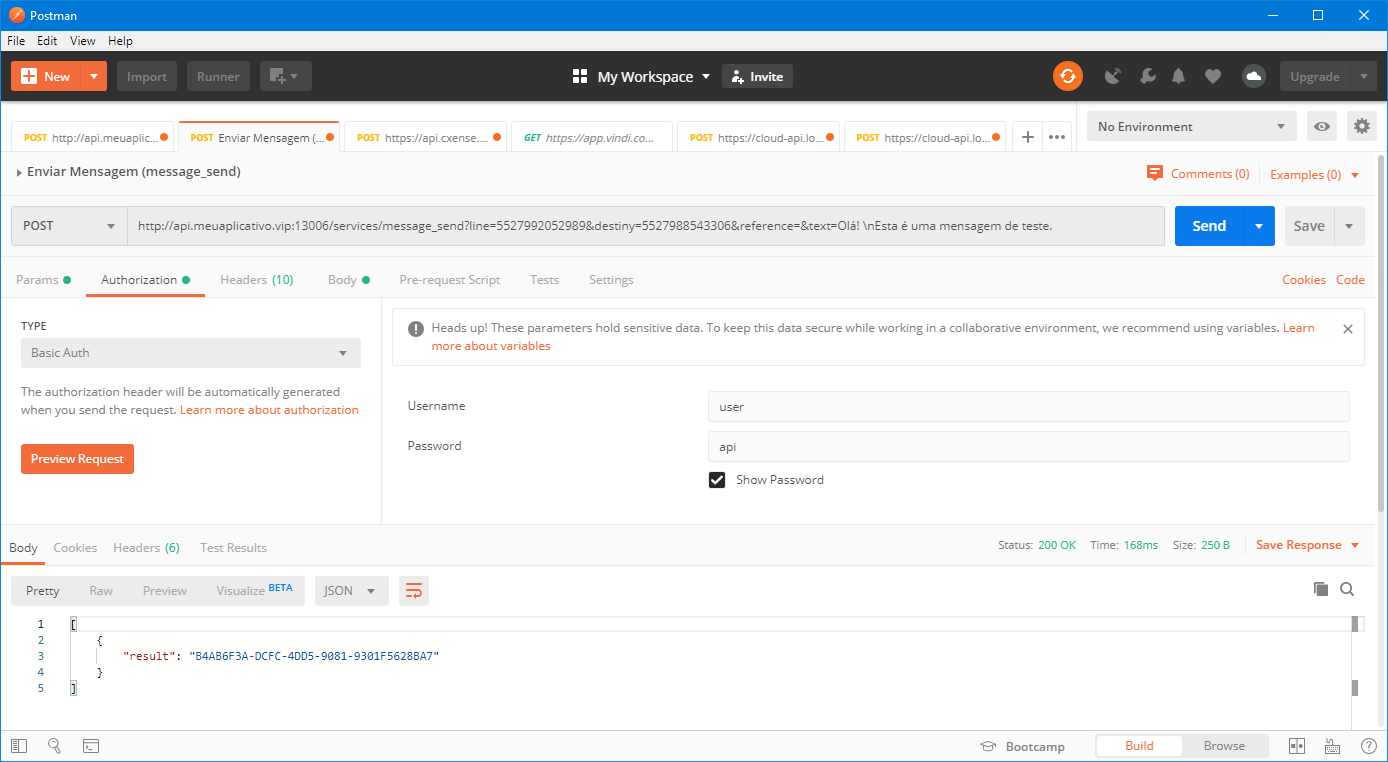Search the response with magnifier icon
Image resolution: width=1388 pixels, height=762 pixels.
point(1347,590)
